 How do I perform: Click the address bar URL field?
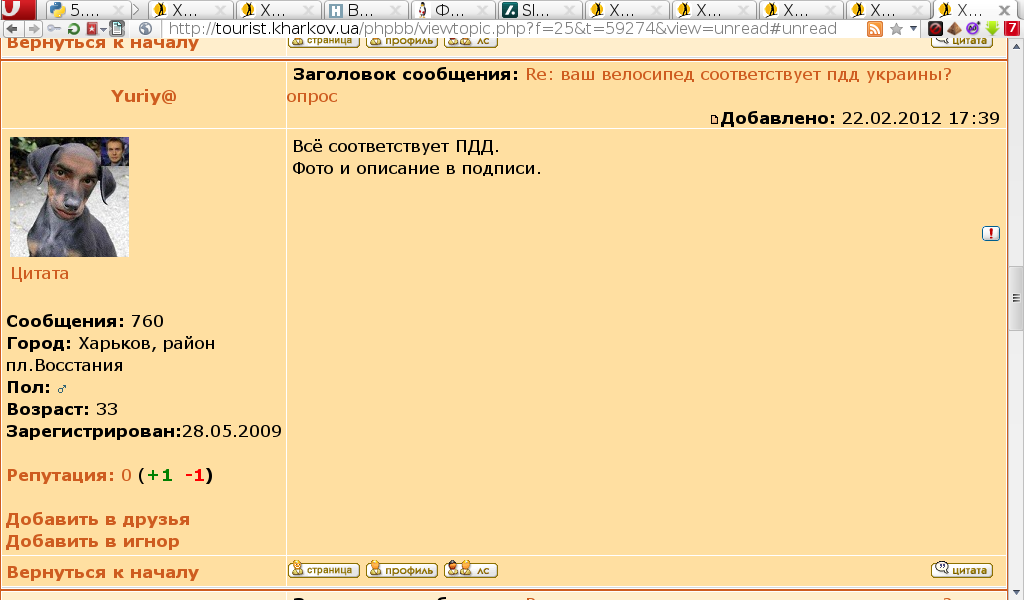(500, 29)
